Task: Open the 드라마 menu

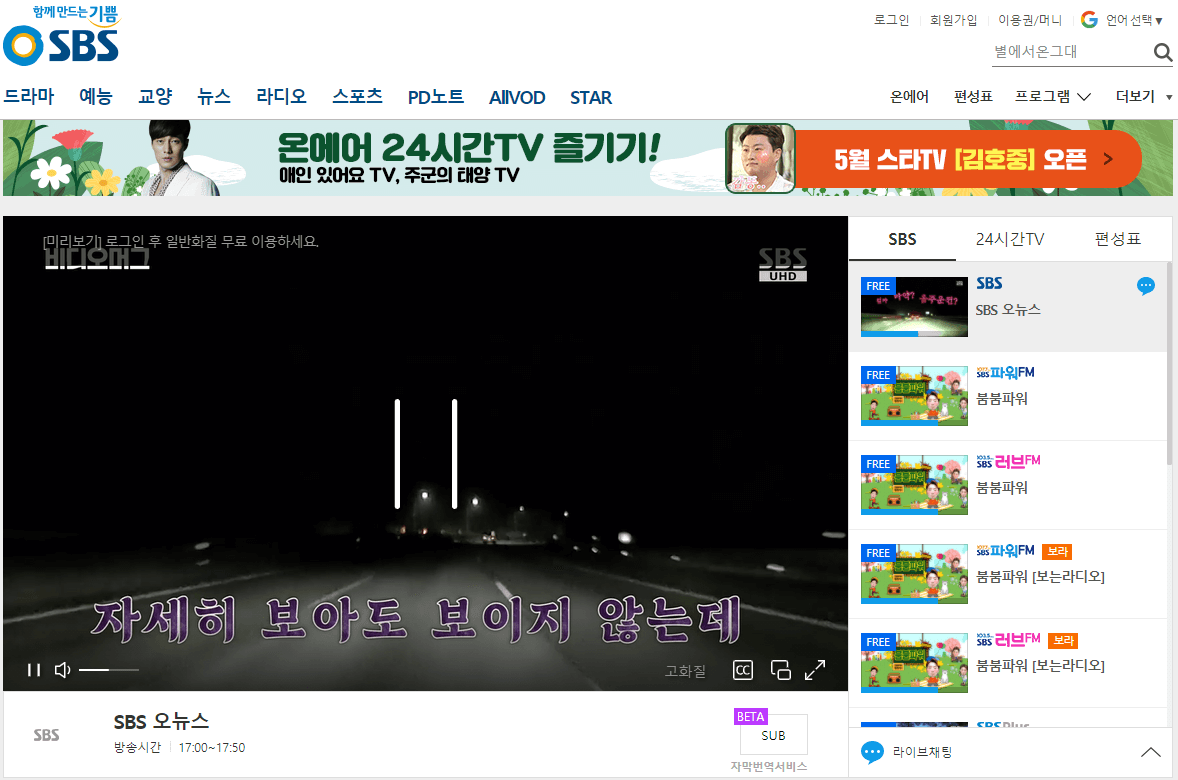Action: pos(29,97)
